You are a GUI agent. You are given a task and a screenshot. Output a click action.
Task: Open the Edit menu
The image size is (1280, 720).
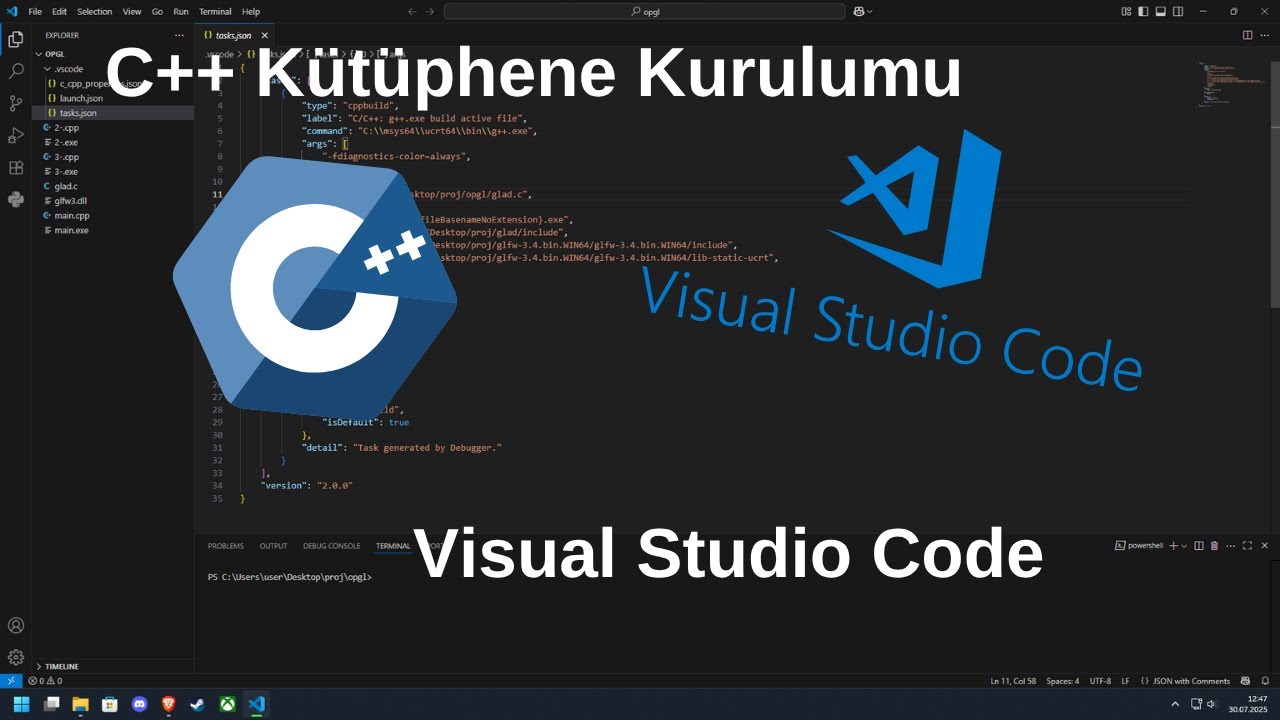click(59, 11)
